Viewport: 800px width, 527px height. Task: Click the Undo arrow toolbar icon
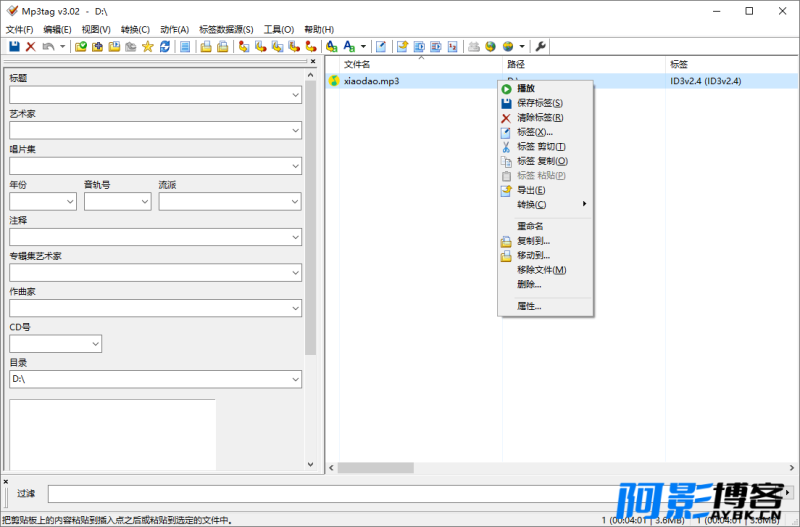pyautogui.click(x=48, y=46)
